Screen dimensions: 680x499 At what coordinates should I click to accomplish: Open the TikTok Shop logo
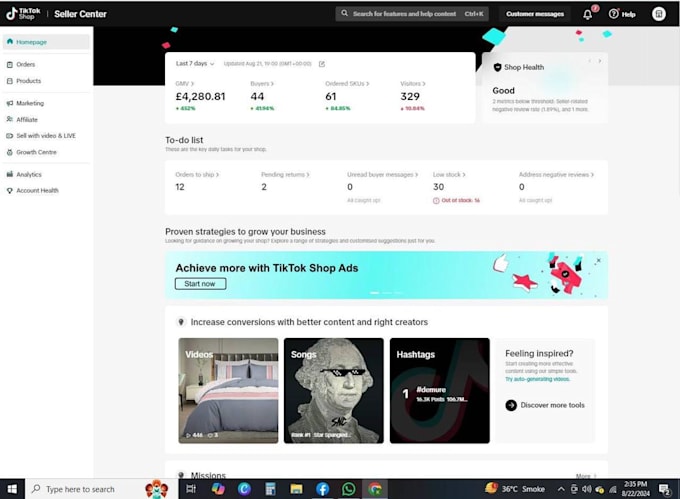(23, 14)
